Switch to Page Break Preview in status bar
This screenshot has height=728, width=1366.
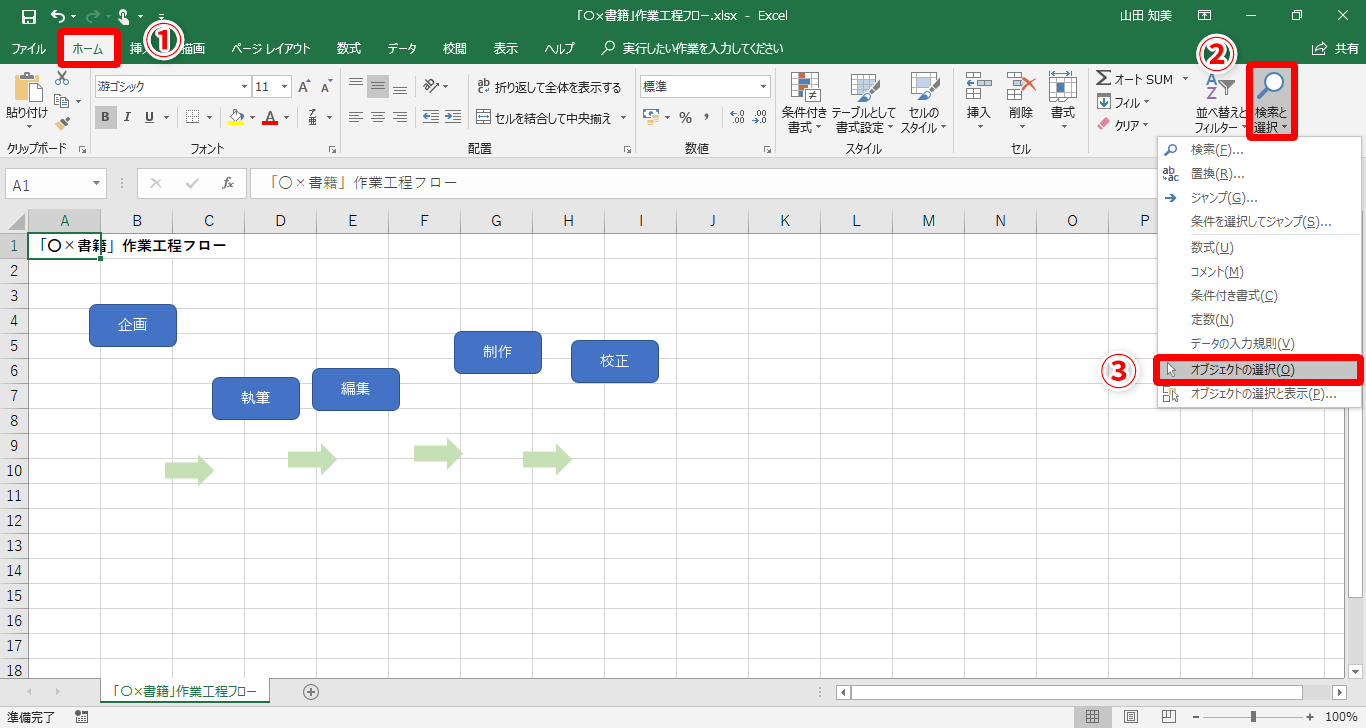[x=1169, y=716]
